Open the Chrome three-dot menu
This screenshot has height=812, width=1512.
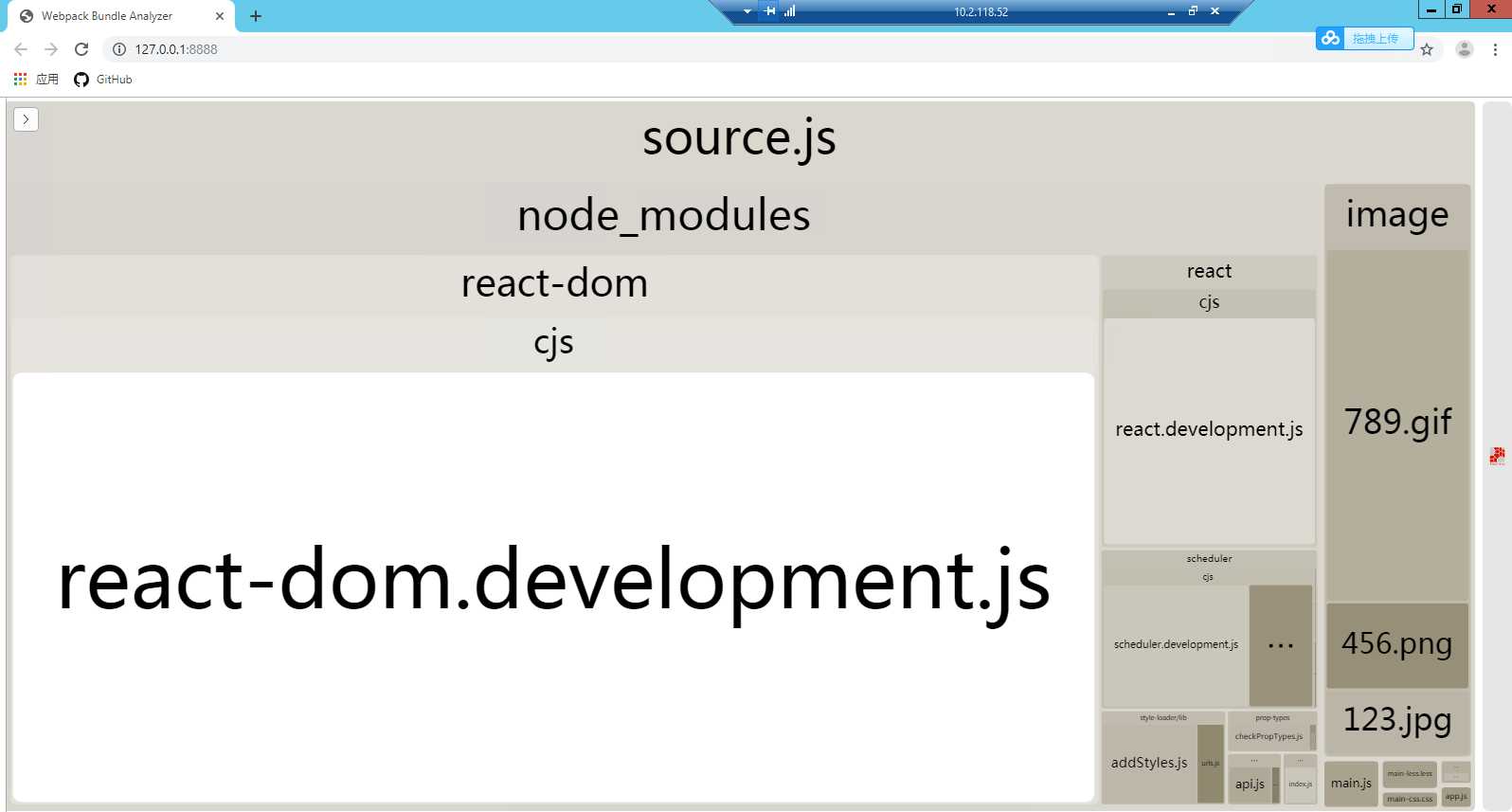pos(1495,49)
